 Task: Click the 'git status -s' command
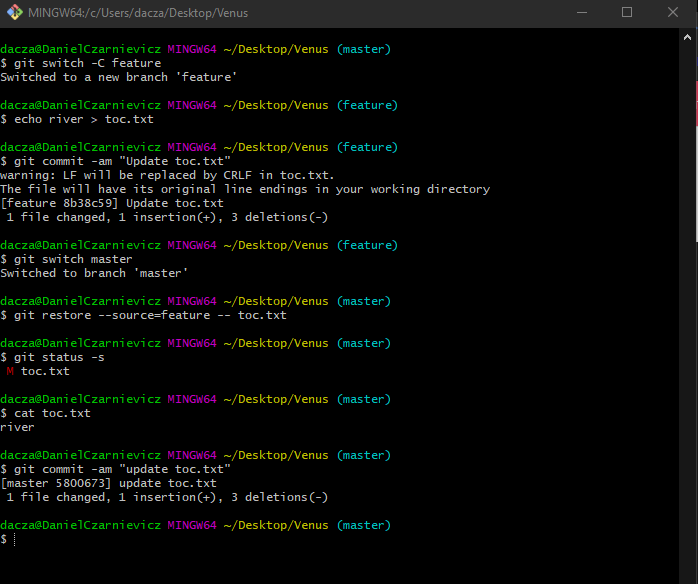click(x=62, y=357)
